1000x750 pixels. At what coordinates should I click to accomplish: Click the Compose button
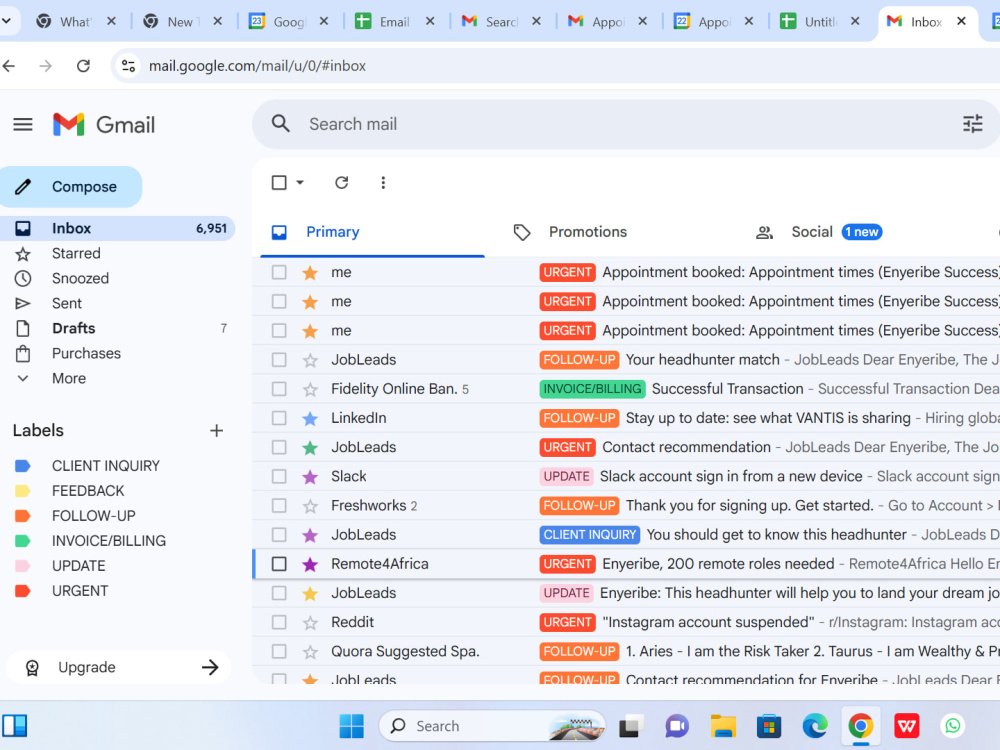[x=70, y=187]
